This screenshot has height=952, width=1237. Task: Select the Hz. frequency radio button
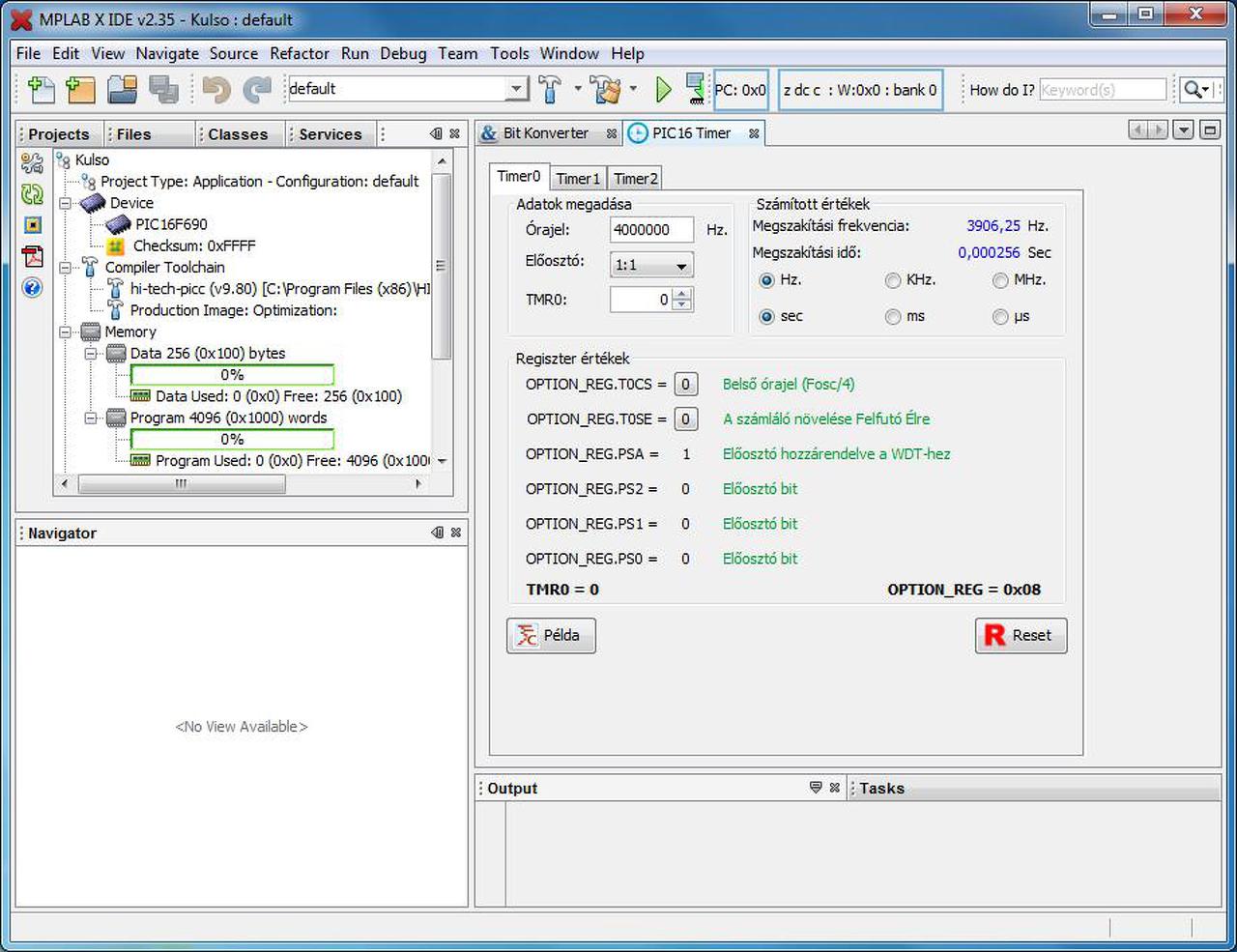point(766,280)
